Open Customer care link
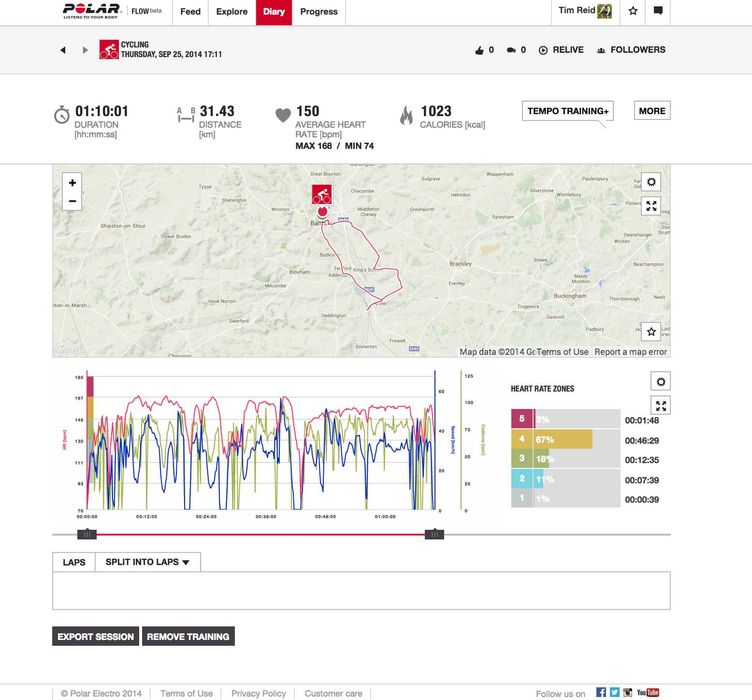 pos(333,693)
